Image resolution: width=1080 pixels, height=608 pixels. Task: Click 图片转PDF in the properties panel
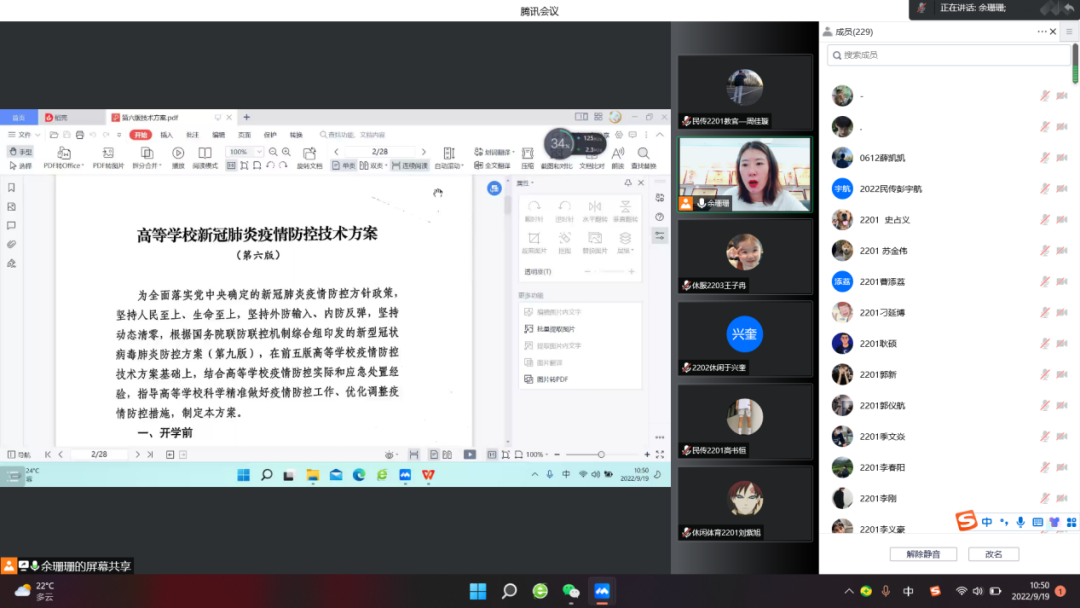point(547,379)
